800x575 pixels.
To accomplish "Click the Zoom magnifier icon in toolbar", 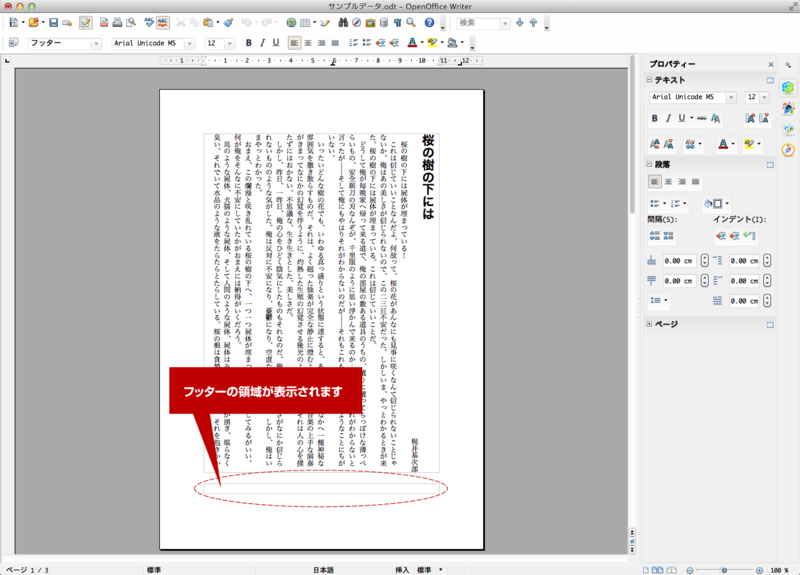I will click(x=411, y=22).
